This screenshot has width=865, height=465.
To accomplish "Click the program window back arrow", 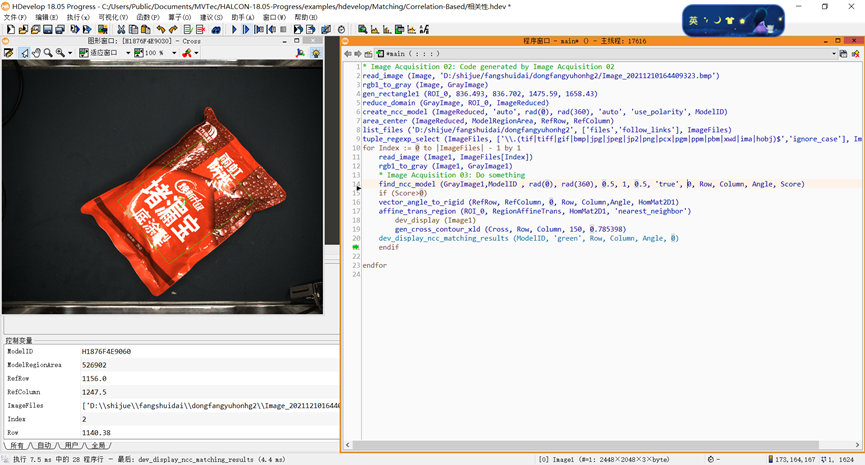I will pos(348,54).
